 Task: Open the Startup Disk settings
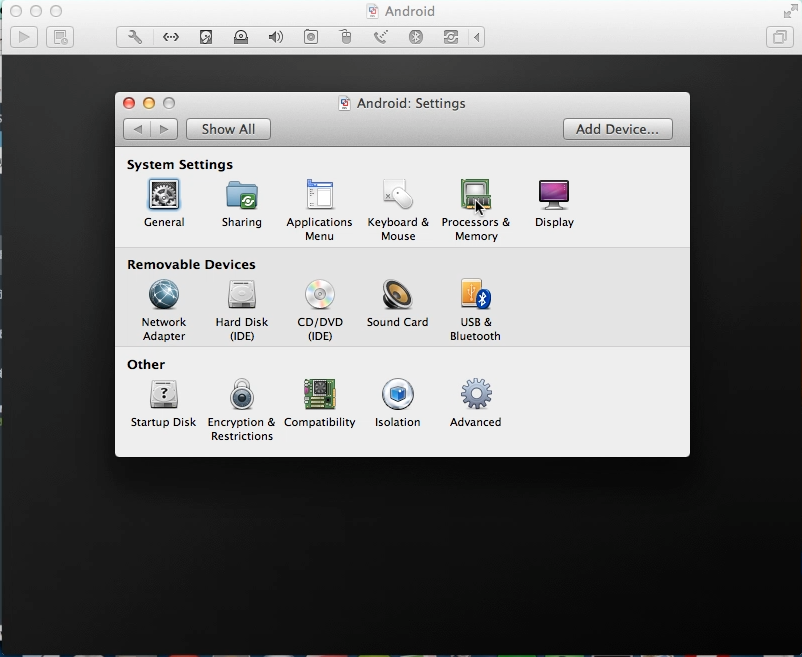coord(163,403)
